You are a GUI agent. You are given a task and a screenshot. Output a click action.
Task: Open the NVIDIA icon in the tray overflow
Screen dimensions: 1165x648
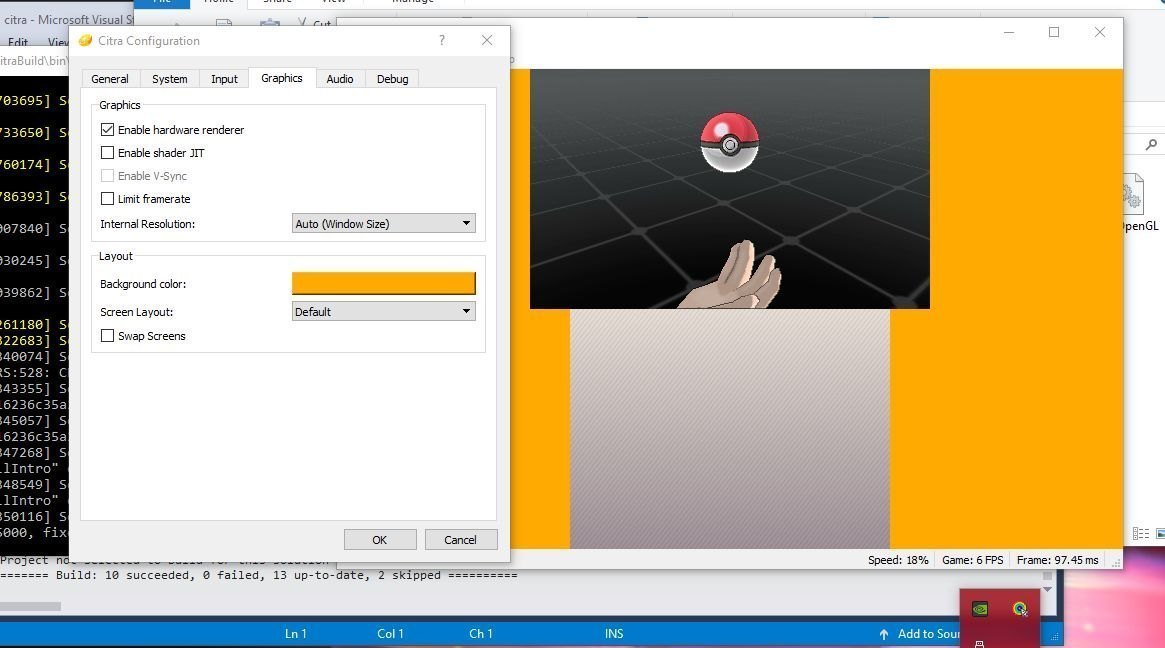(x=980, y=609)
